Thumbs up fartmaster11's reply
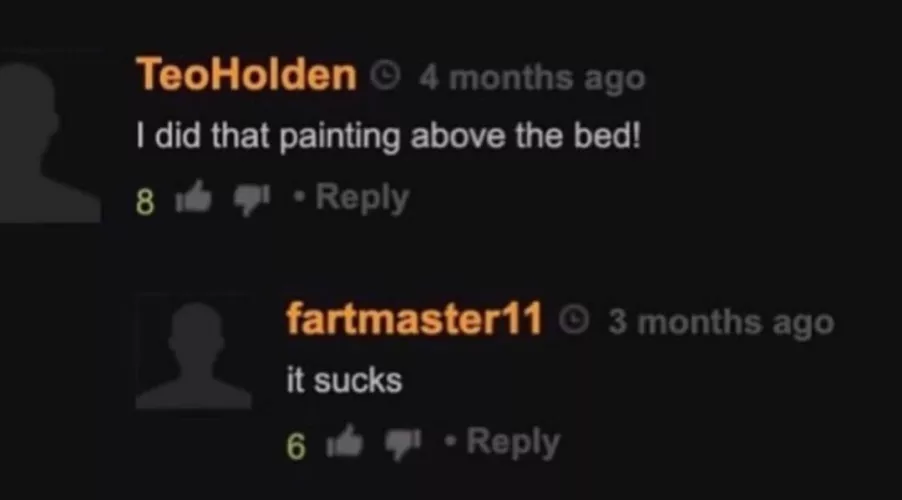902x500 pixels. click(345, 442)
